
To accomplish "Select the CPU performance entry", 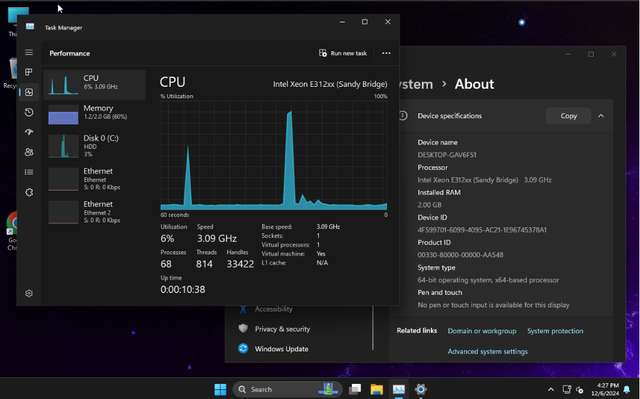I will 95,85.
